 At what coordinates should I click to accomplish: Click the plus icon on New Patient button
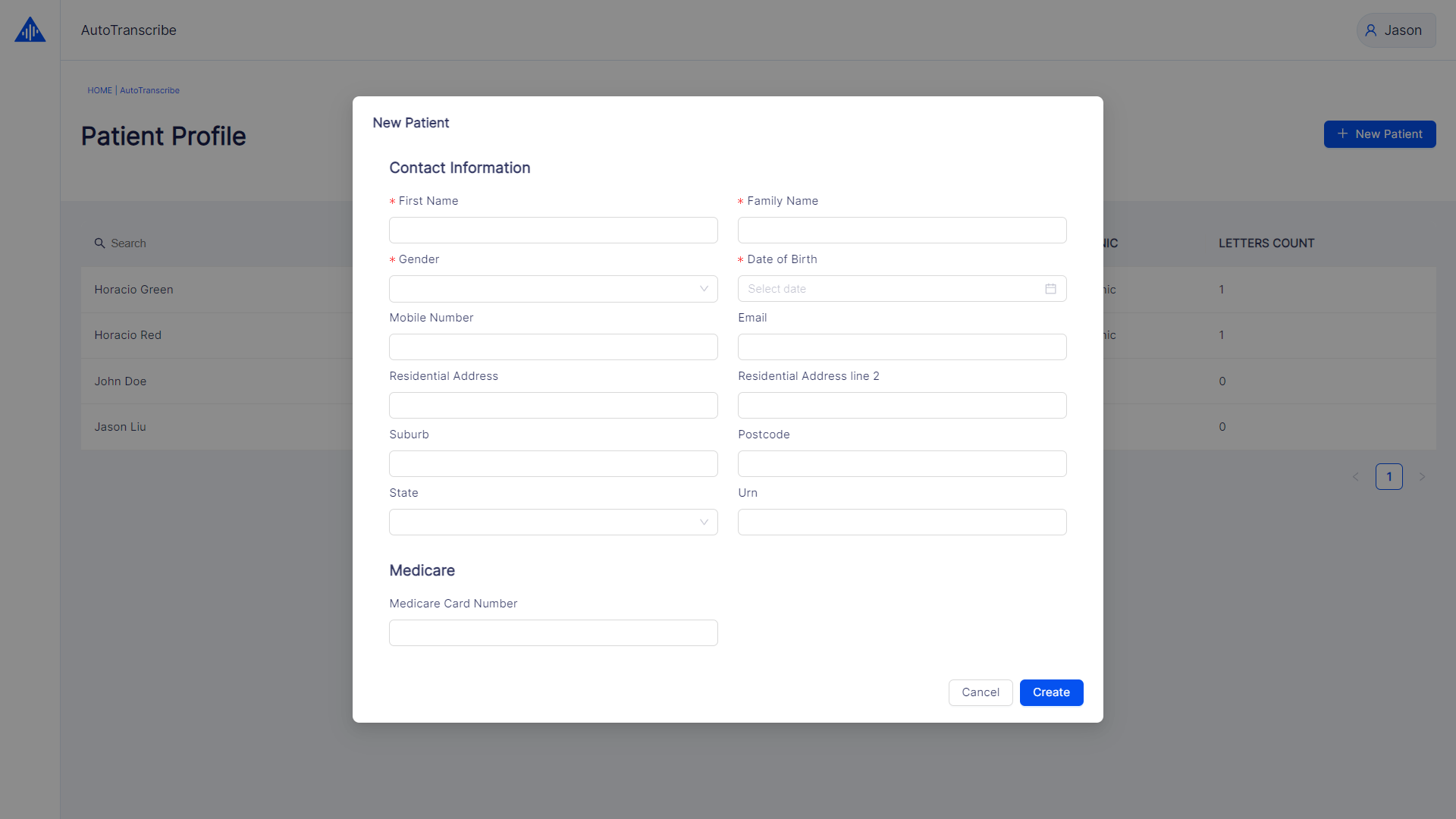click(x=1342, y=134)
